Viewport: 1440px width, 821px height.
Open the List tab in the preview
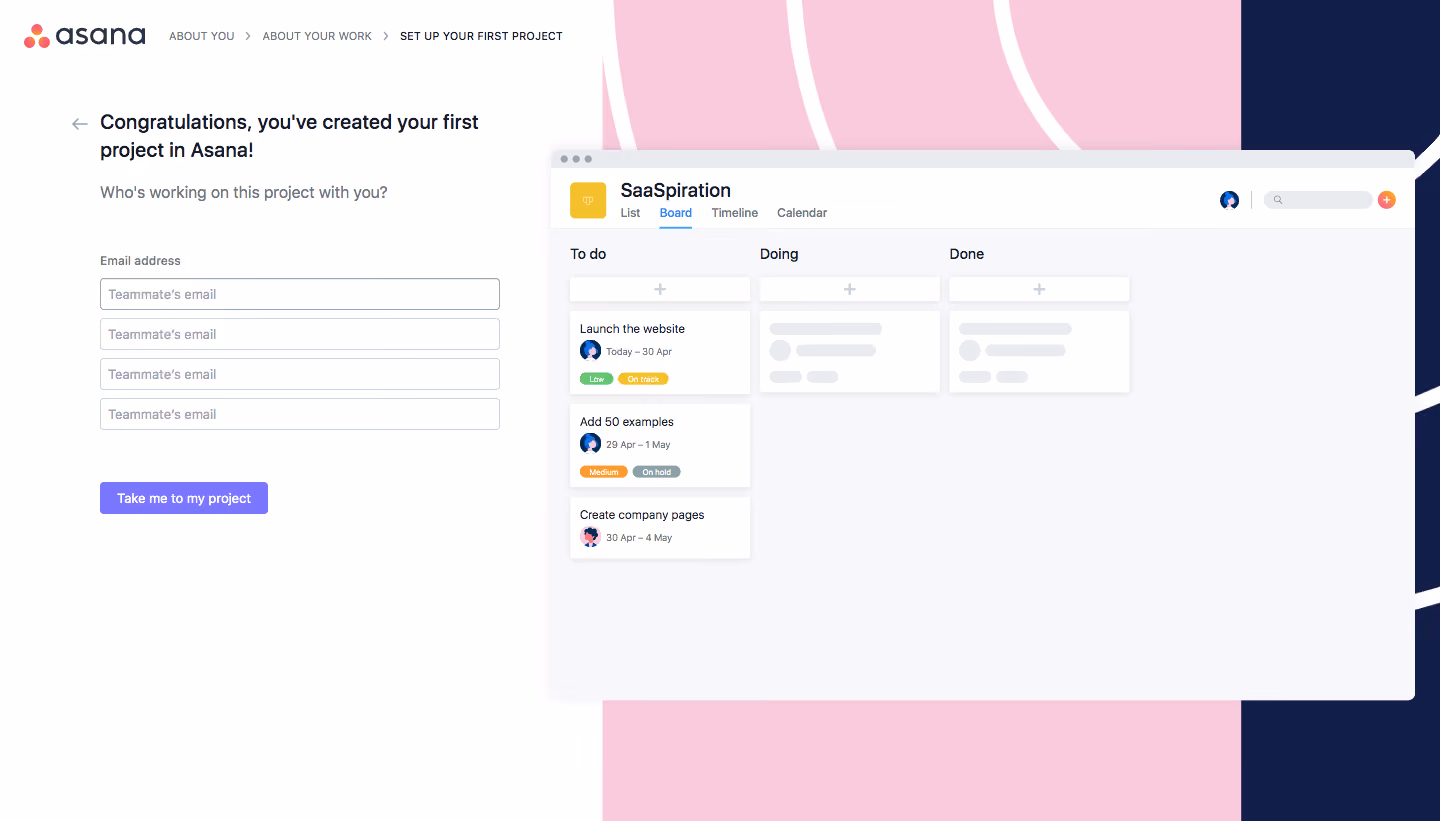pyautogui.click(x=630, y=213)
